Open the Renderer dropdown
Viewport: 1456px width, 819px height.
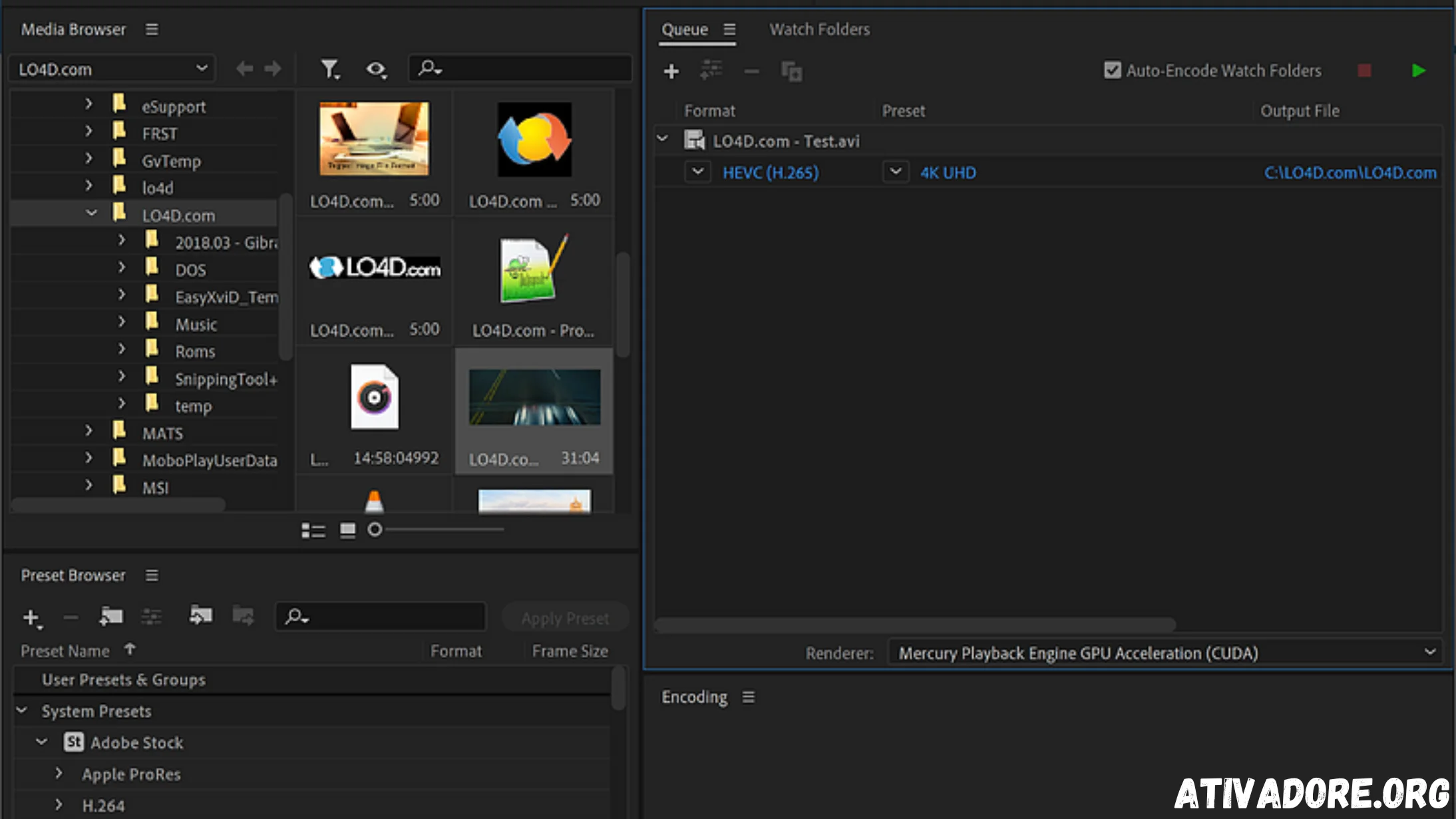point(1165,653)
